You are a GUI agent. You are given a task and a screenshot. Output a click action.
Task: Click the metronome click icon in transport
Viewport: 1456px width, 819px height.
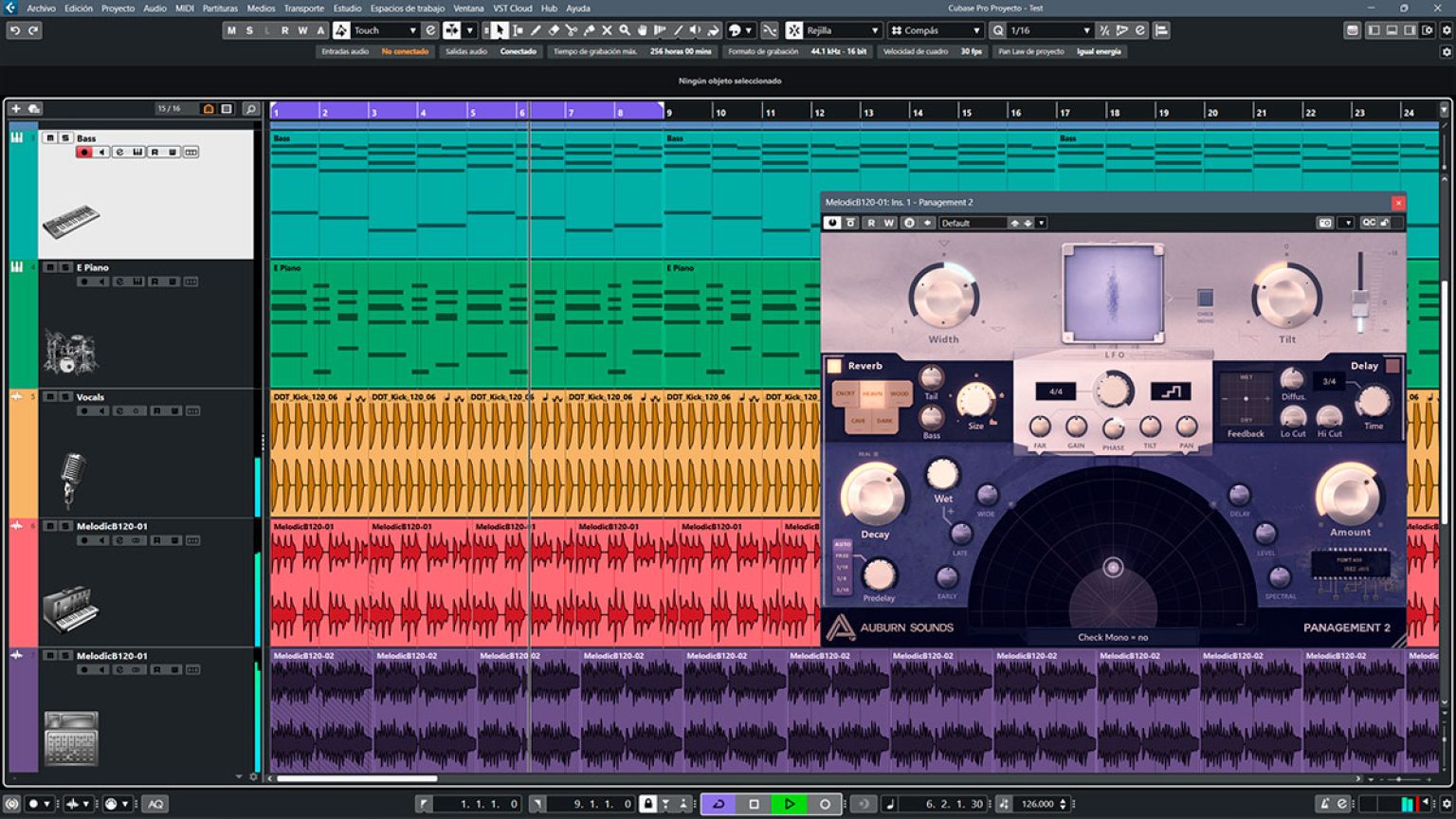(1325, 804)
